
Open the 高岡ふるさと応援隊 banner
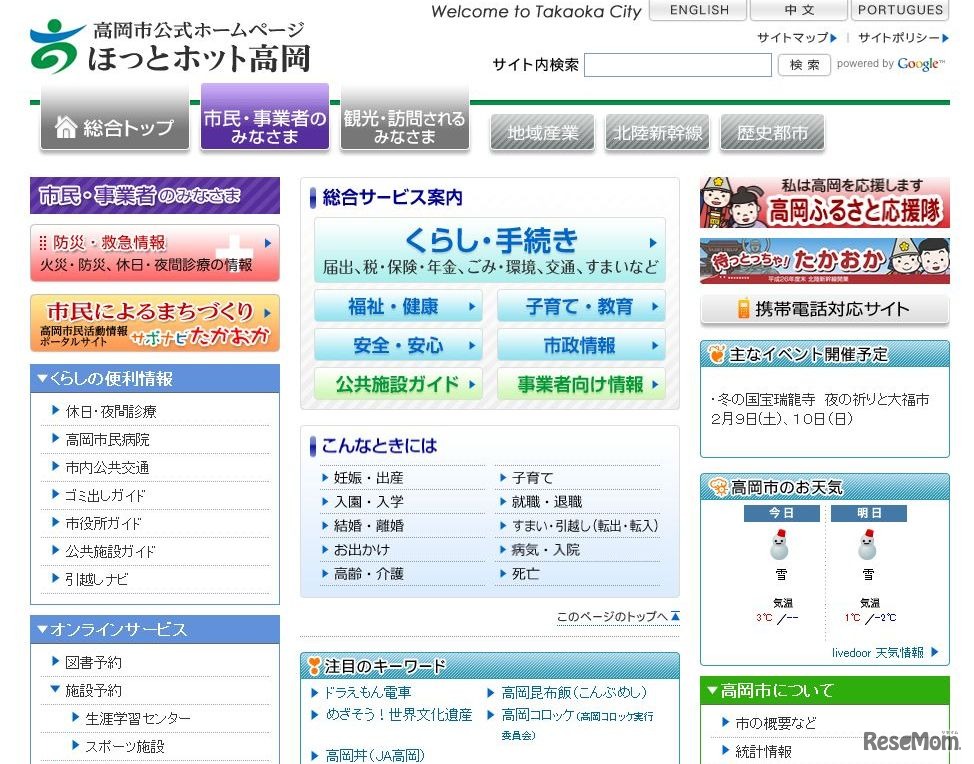point(824,202)
